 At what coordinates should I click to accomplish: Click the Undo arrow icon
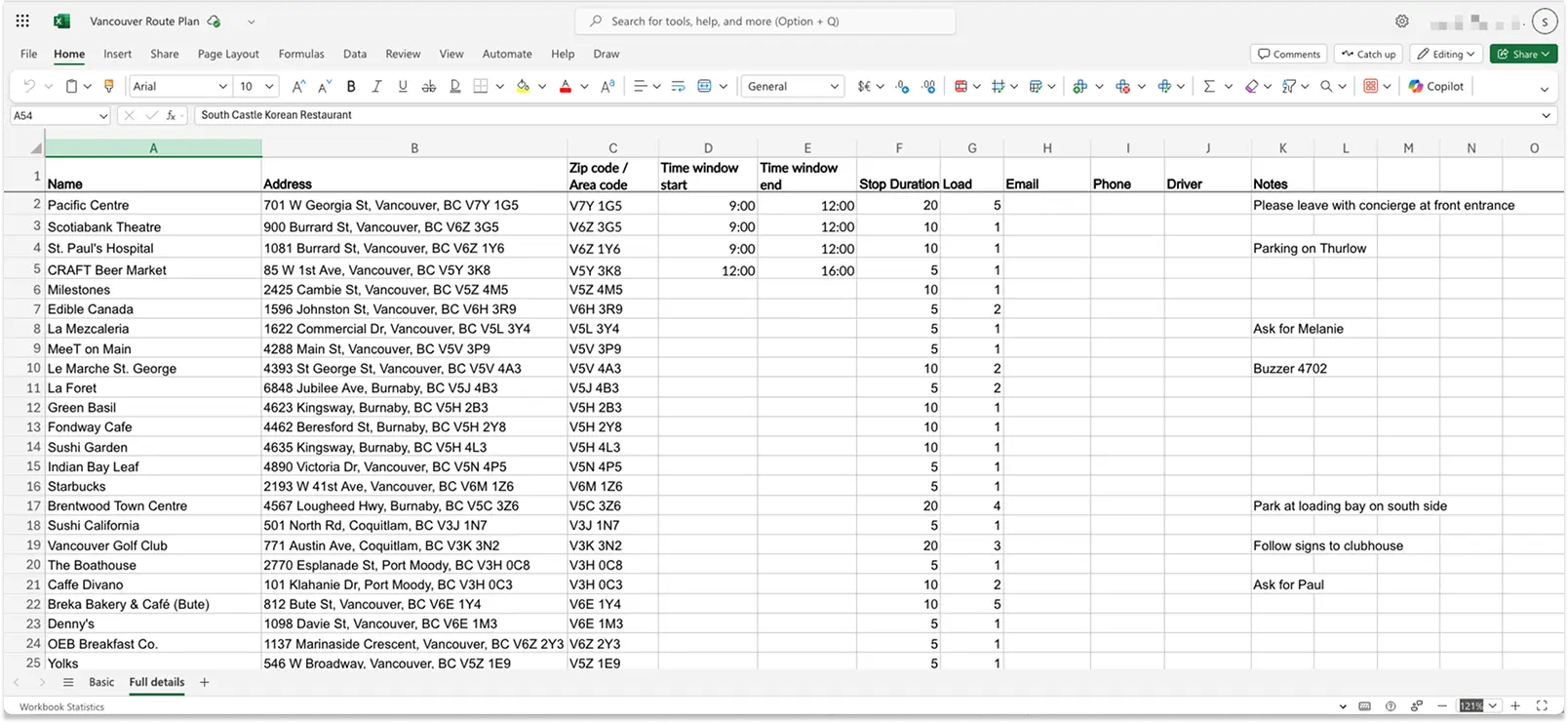(x=28, y=86)
